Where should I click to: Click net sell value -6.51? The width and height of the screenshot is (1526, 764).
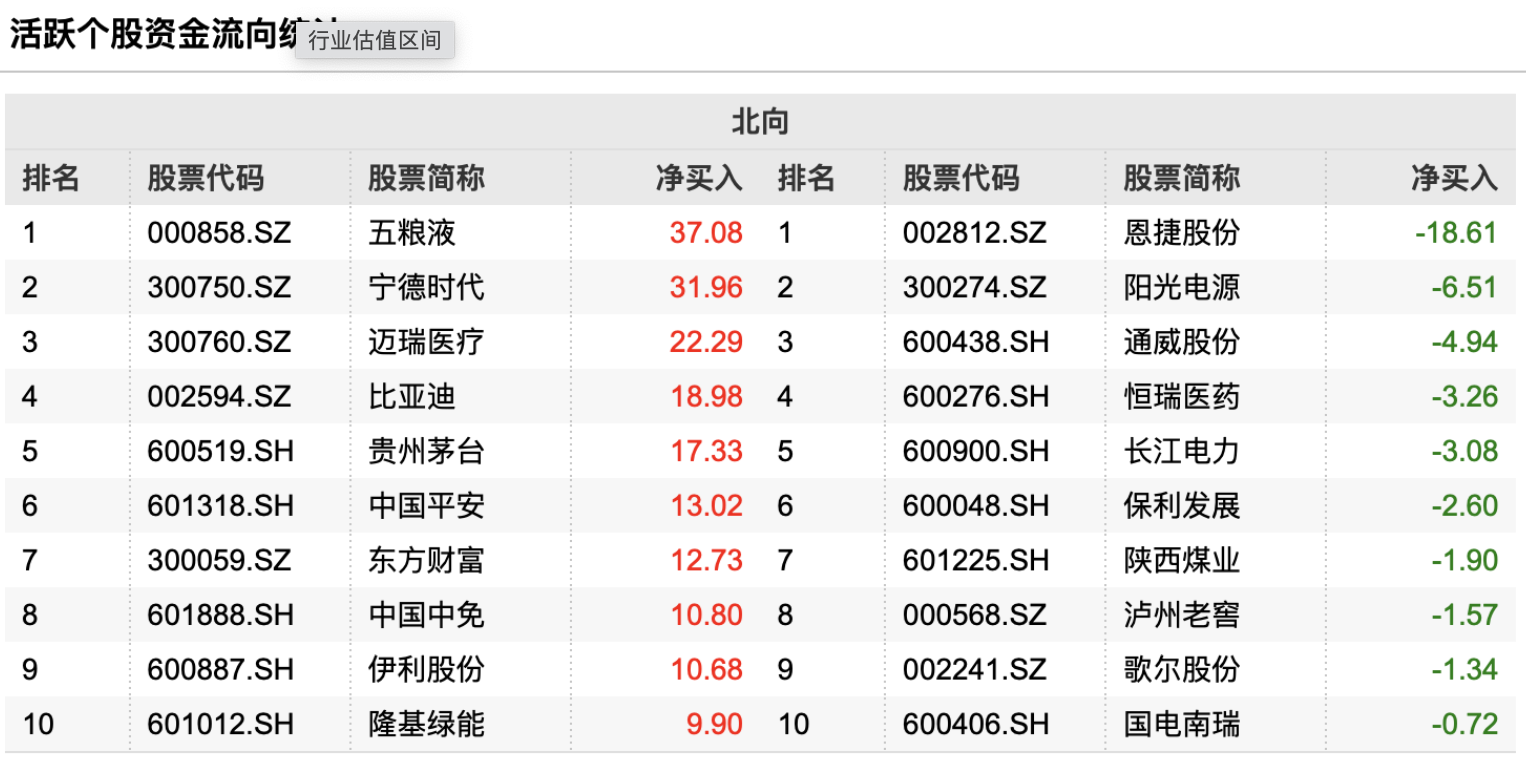1464,288
